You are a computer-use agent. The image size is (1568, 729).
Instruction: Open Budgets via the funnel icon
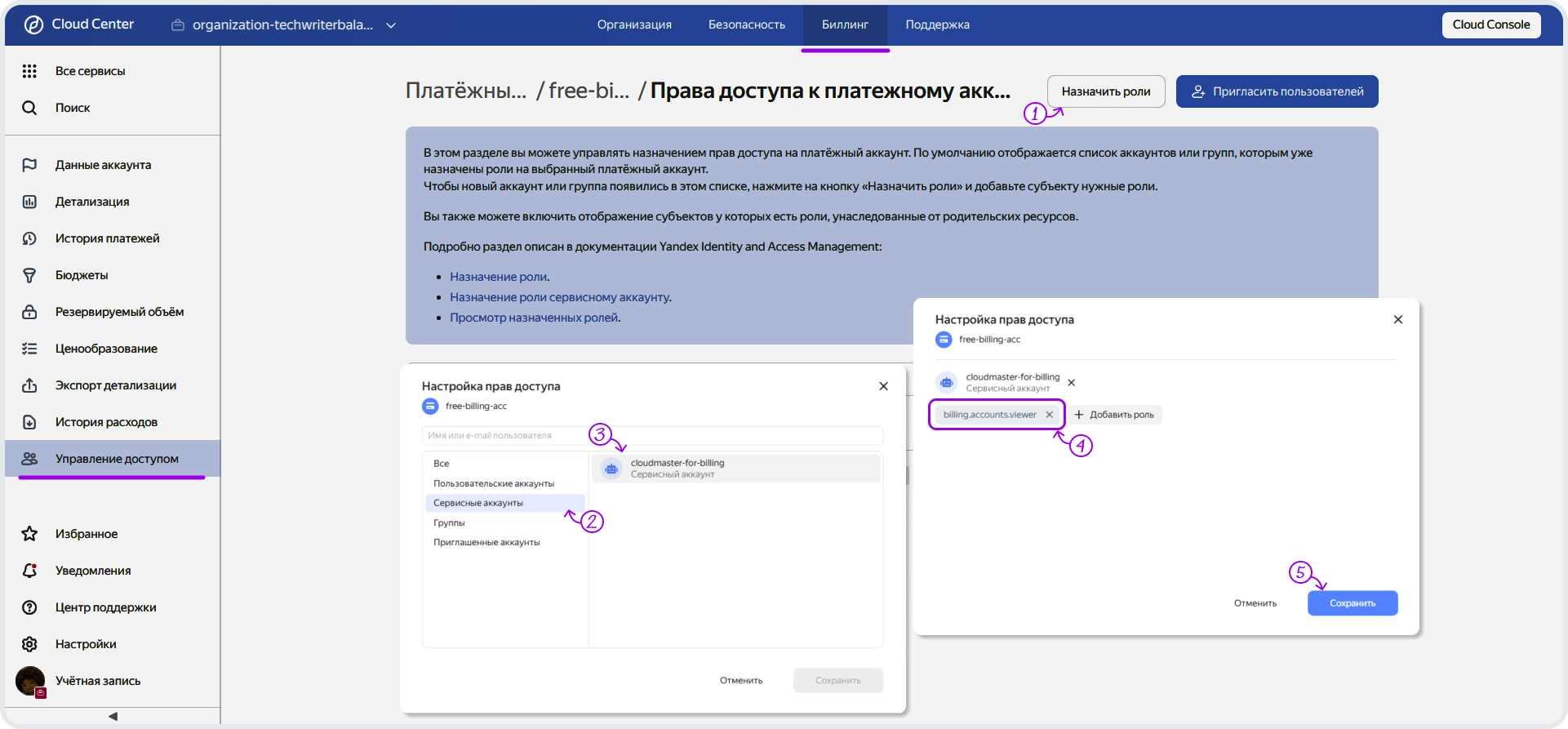(x=29, y=275)
